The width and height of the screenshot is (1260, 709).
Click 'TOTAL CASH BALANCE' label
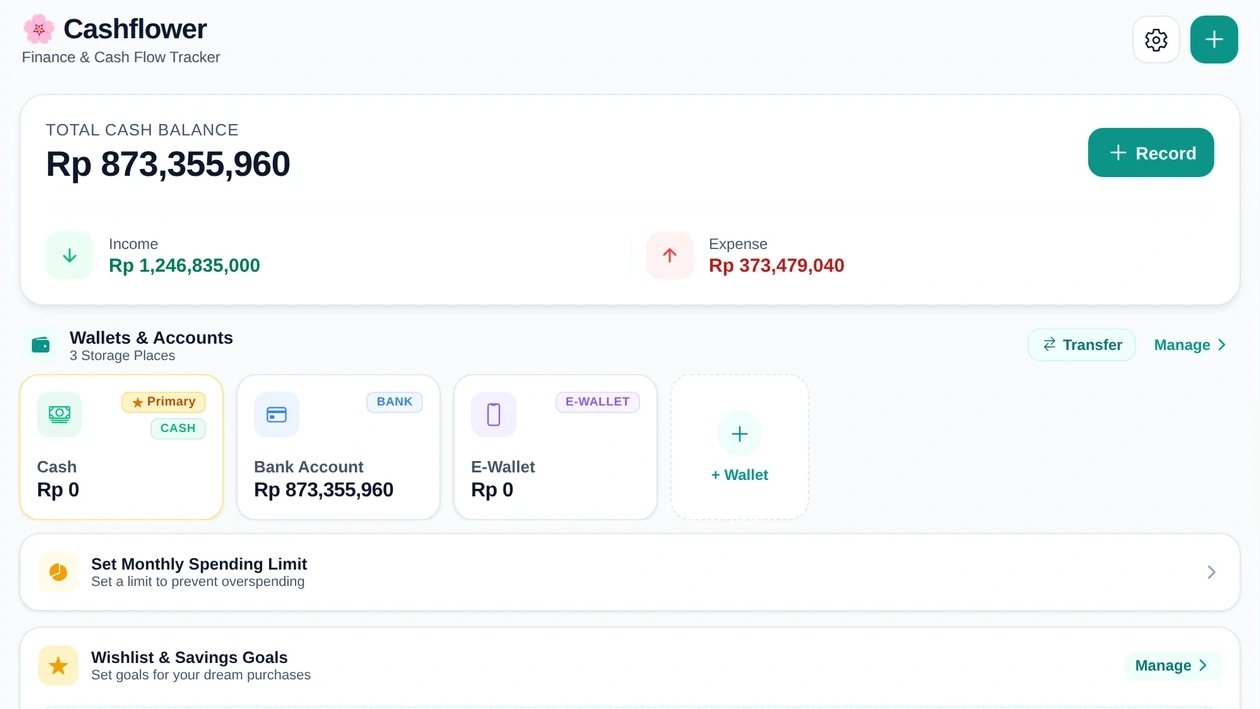(142, 130)
